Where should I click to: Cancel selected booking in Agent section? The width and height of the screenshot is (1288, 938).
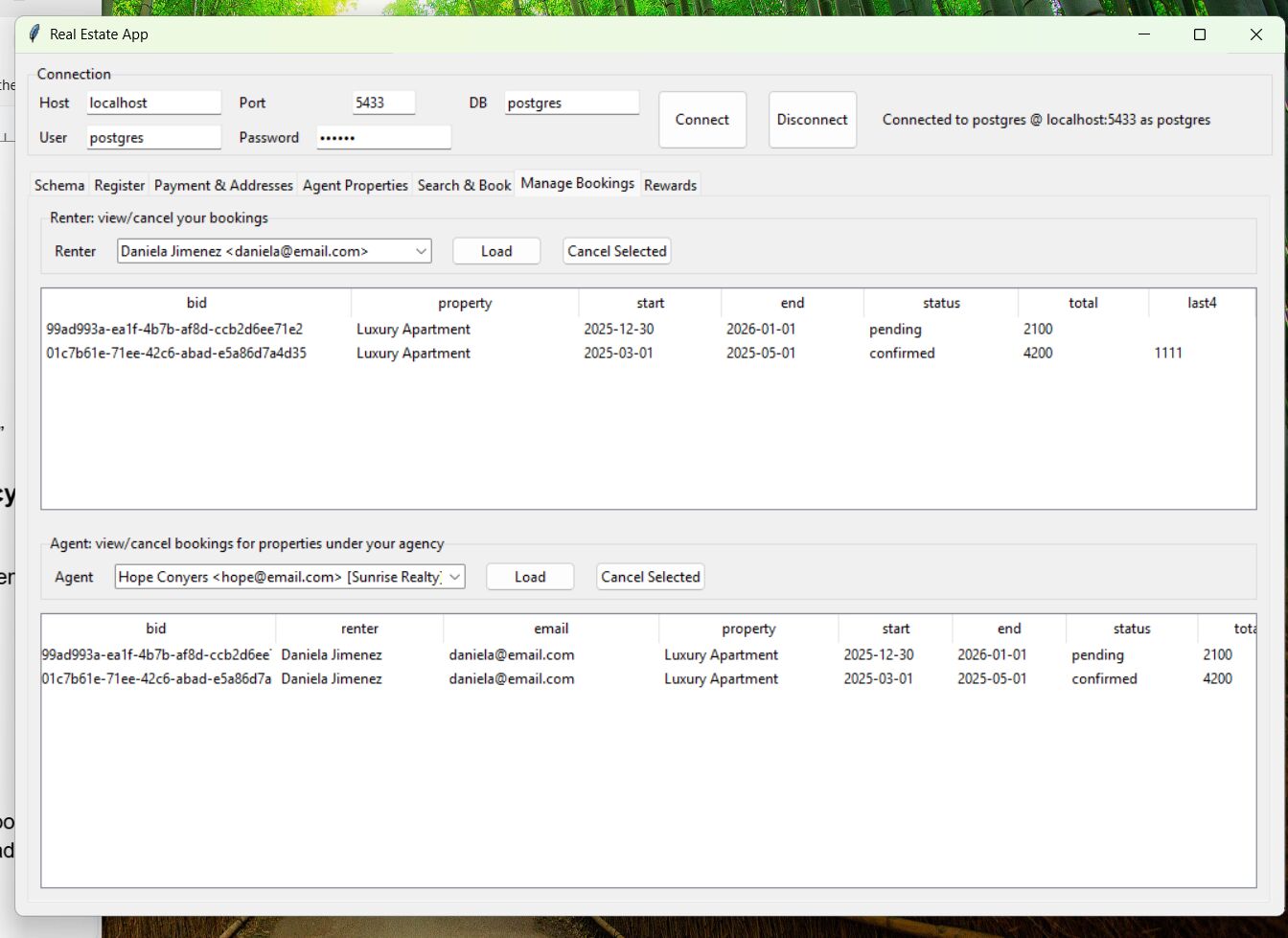point(651,577)
